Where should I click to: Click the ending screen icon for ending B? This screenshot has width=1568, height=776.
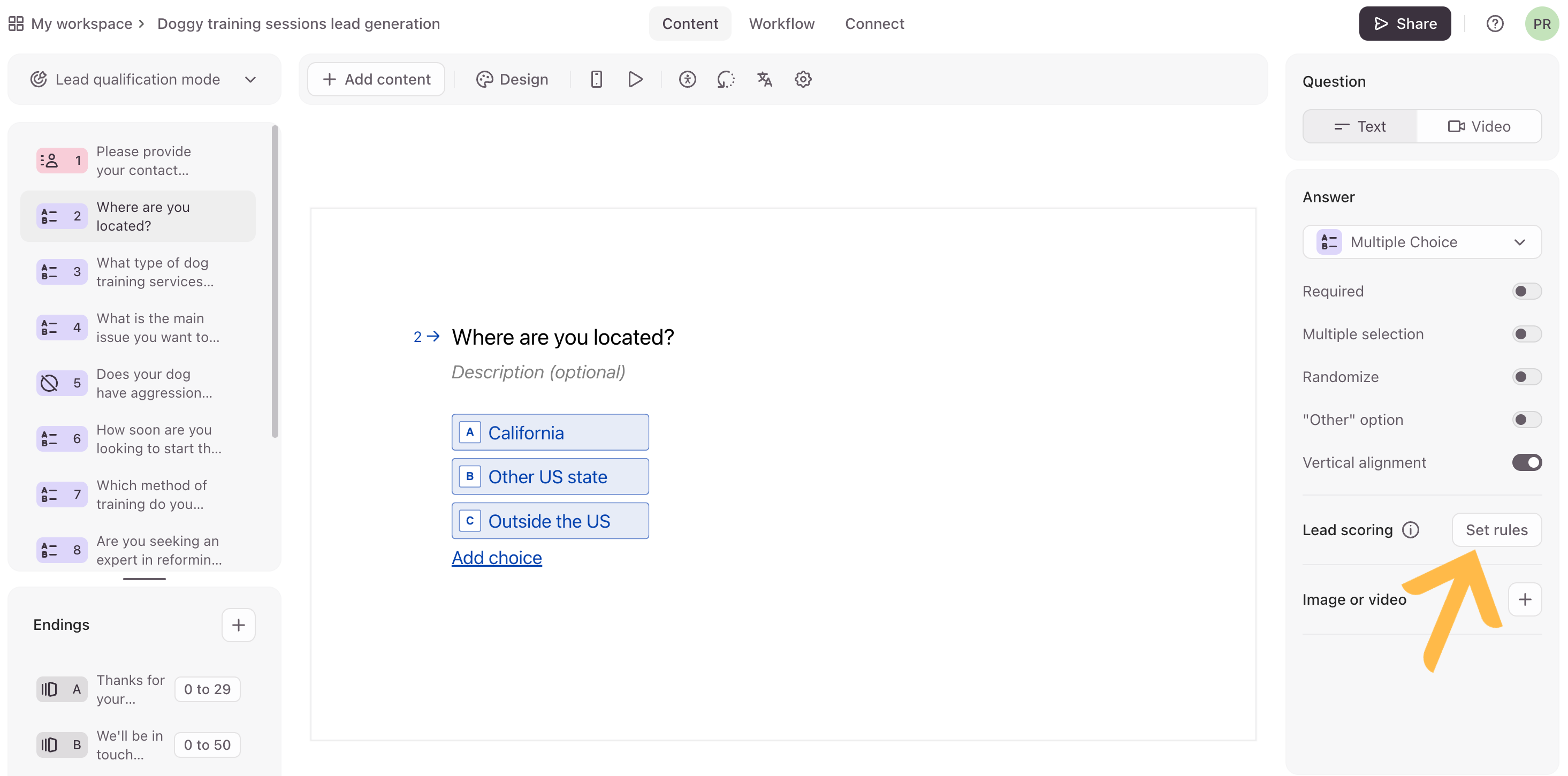coord(50,745)
